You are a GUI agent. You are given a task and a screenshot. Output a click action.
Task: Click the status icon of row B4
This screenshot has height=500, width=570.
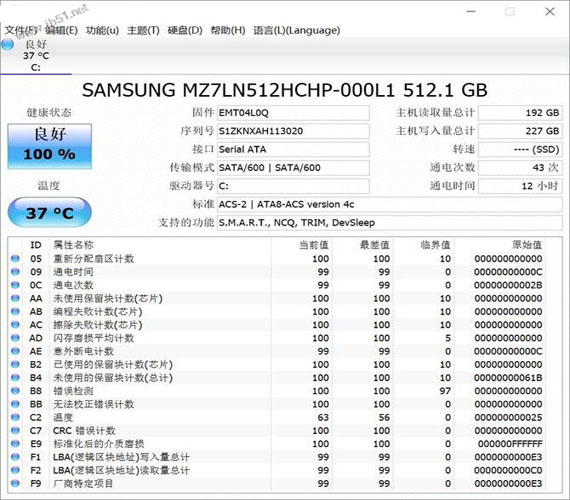point(15,377)
